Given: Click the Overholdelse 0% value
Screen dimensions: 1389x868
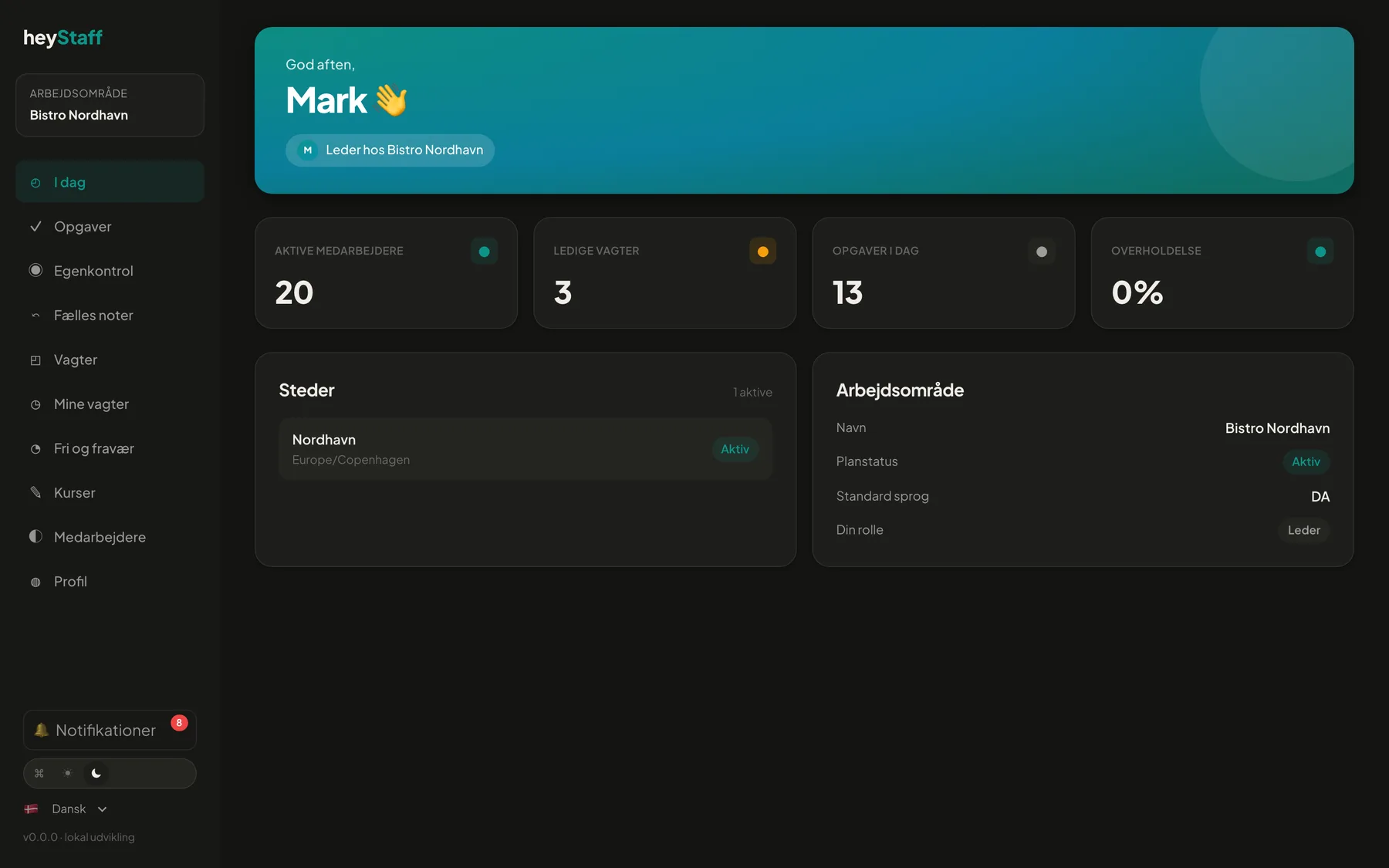Looking at the screenshot, I should point(1137,292).
